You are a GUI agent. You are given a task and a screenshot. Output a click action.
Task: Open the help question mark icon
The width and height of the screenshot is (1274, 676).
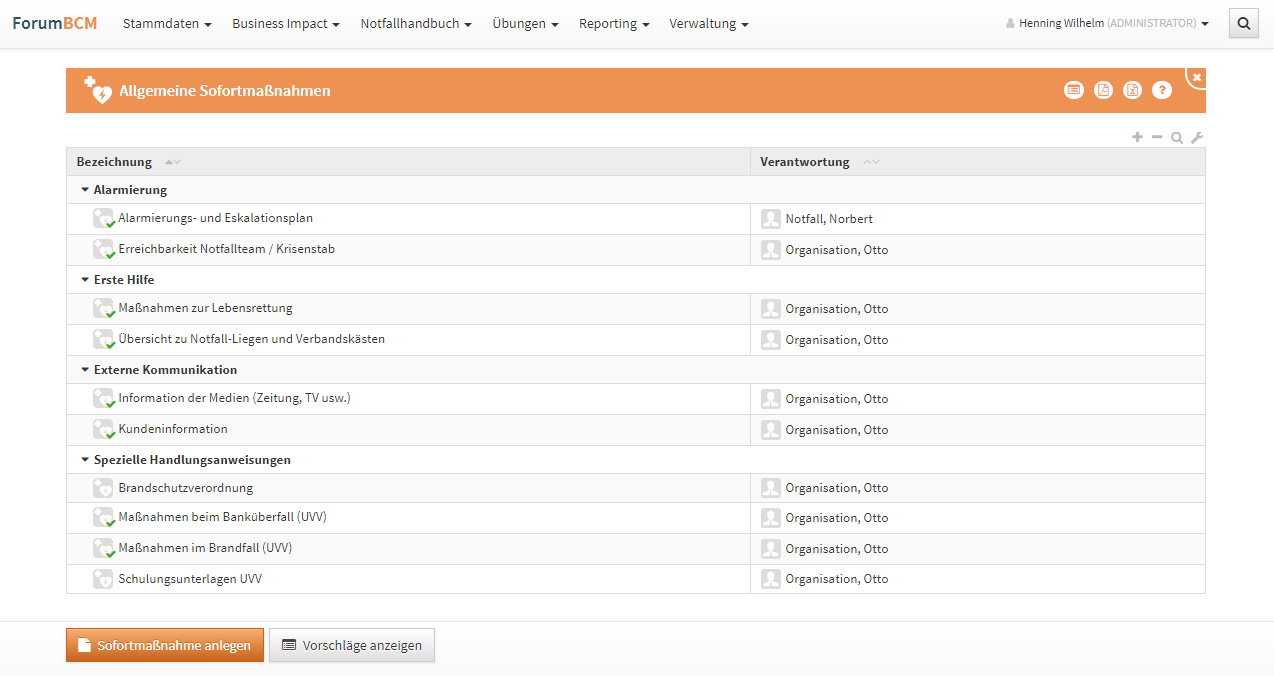(1161, 90)
